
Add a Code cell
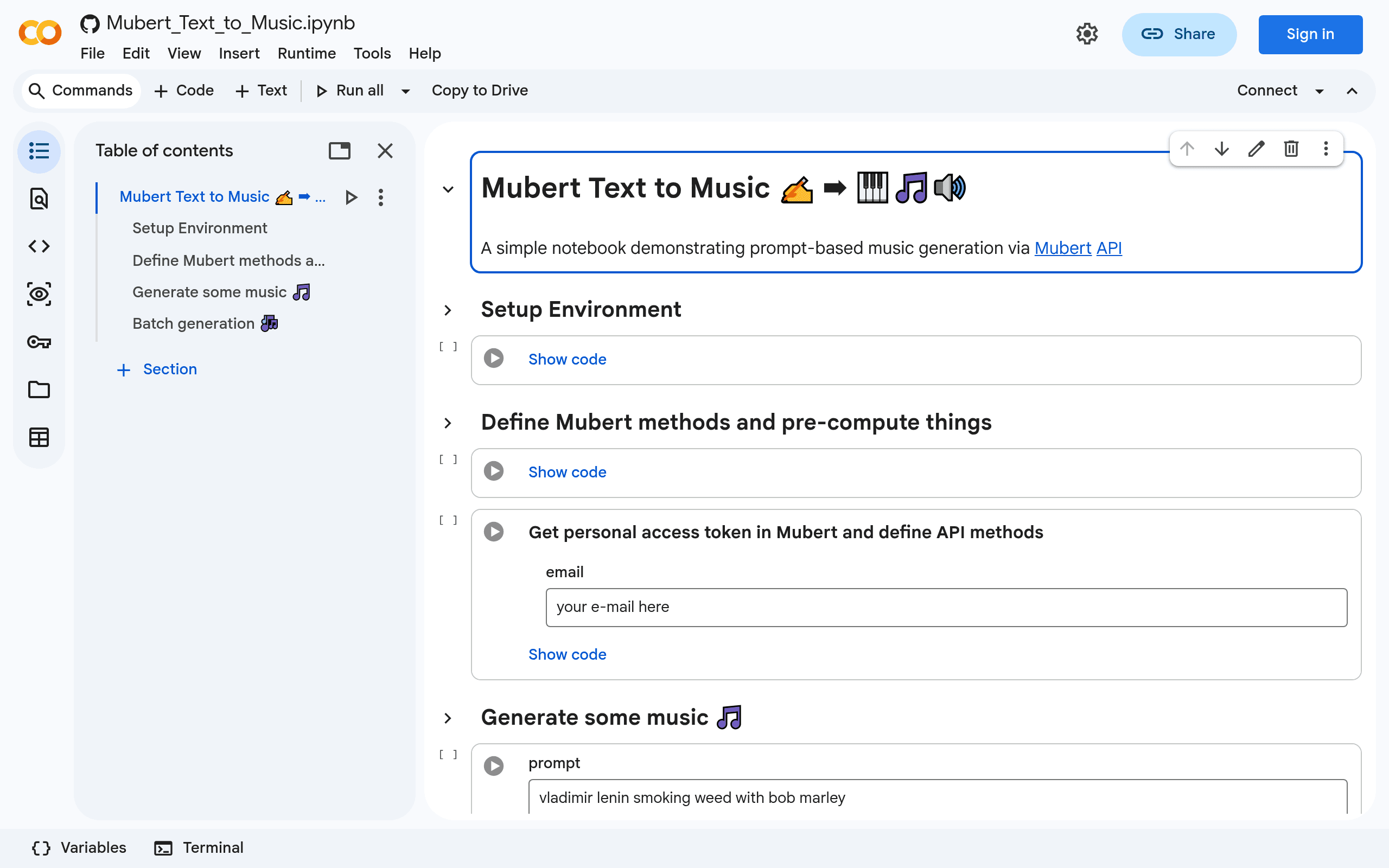click(x=184, y=91)
